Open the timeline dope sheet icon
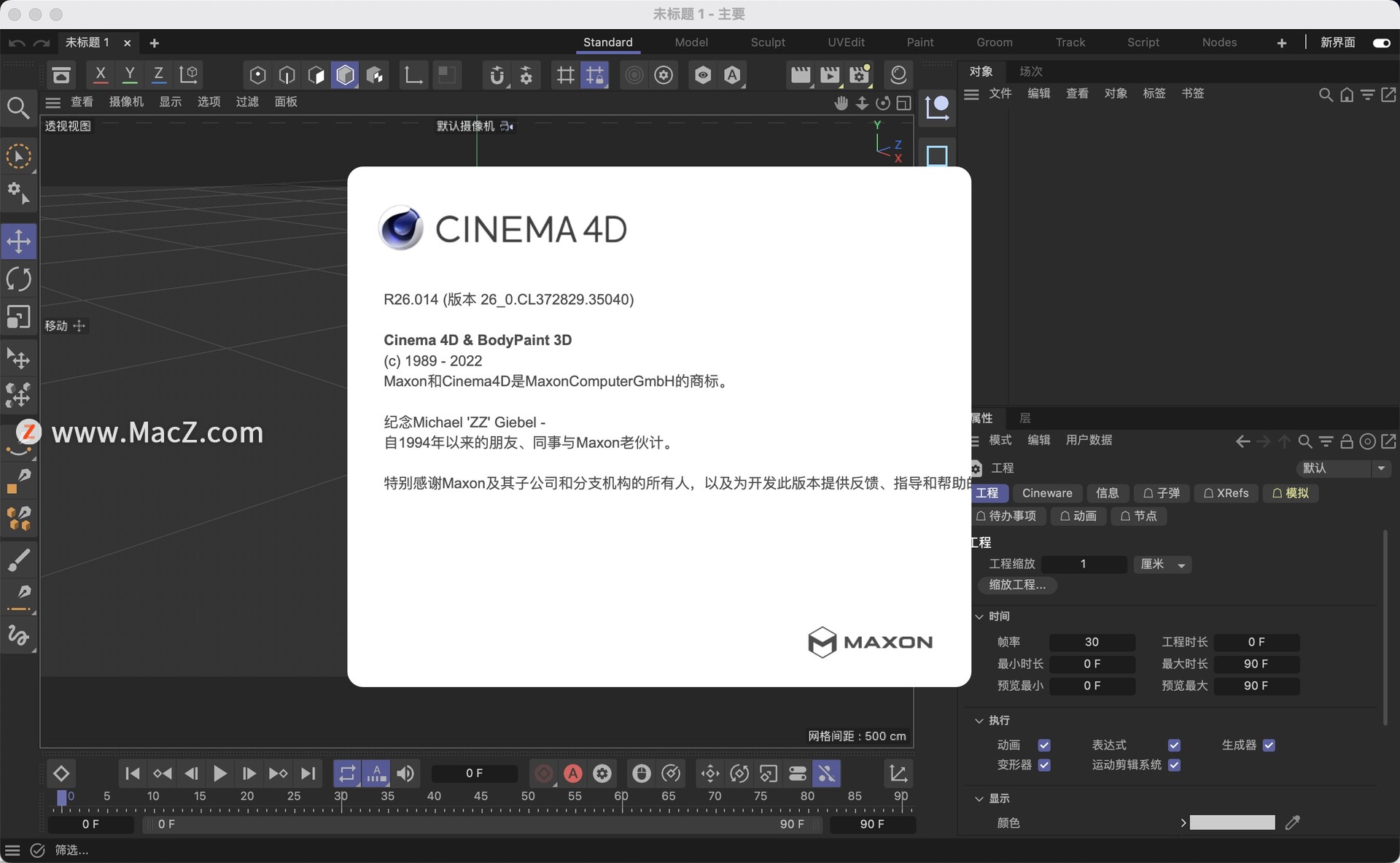Viewport: 1400px width, 863px height. [x=898, y=773]
